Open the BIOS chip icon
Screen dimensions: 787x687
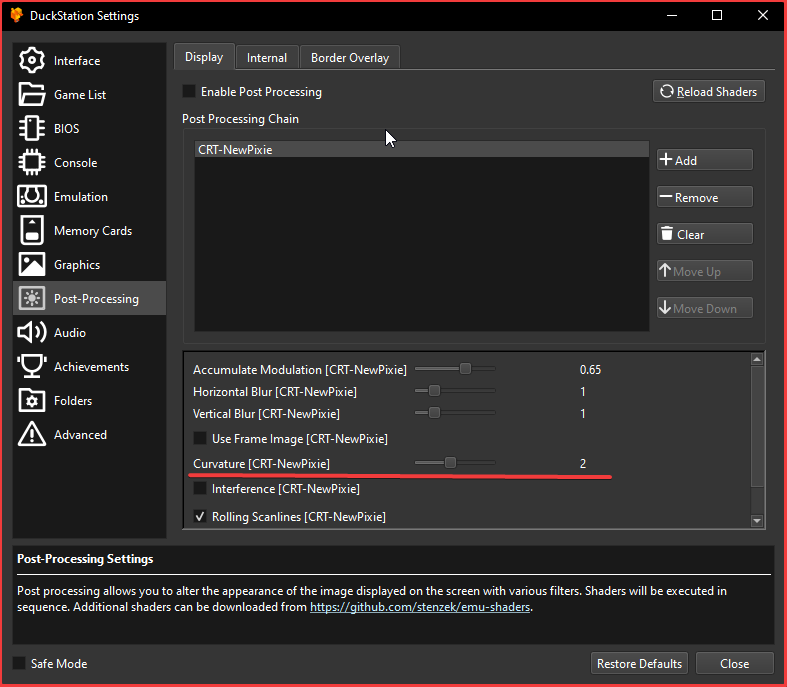point(32,128)
